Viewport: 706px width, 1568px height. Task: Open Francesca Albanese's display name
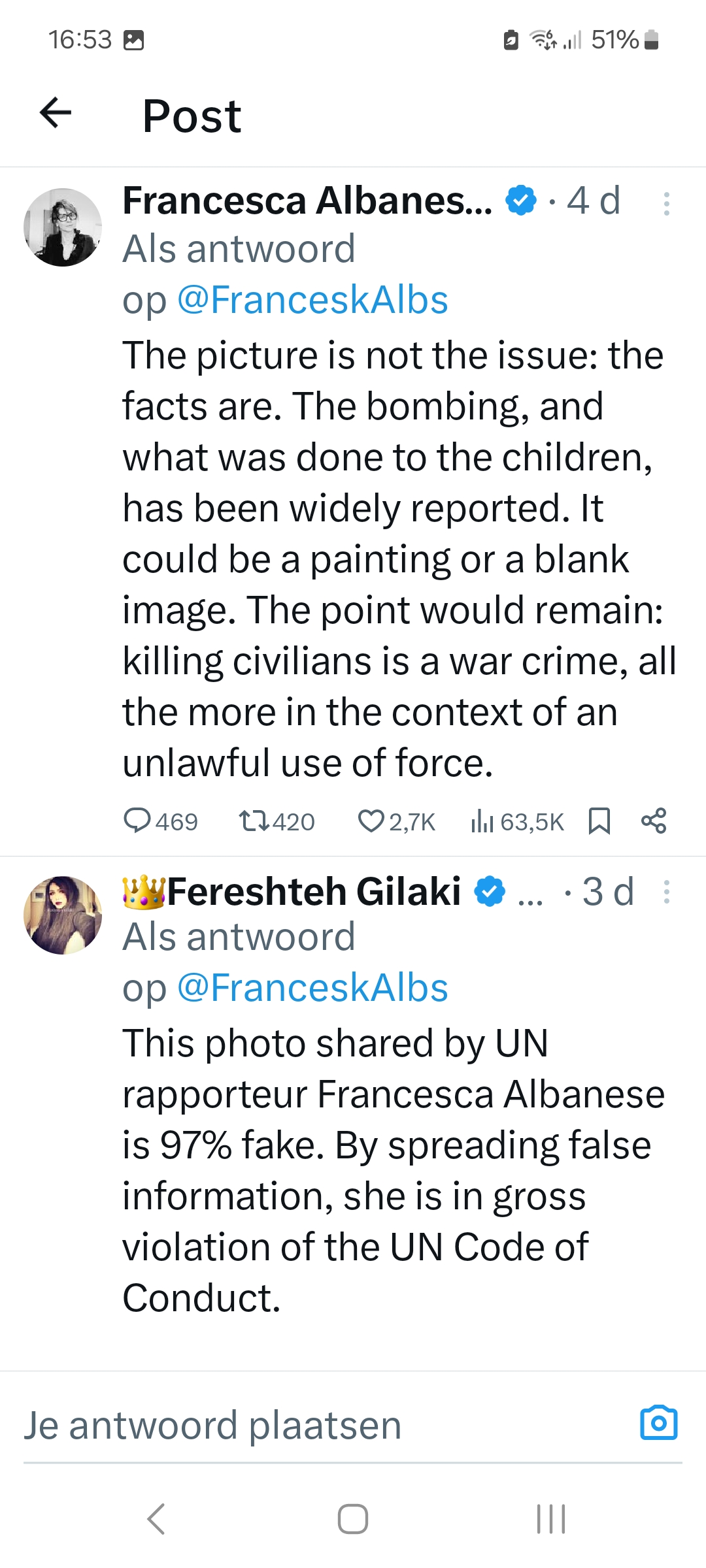pyautogui.click(x=307, y=201)
